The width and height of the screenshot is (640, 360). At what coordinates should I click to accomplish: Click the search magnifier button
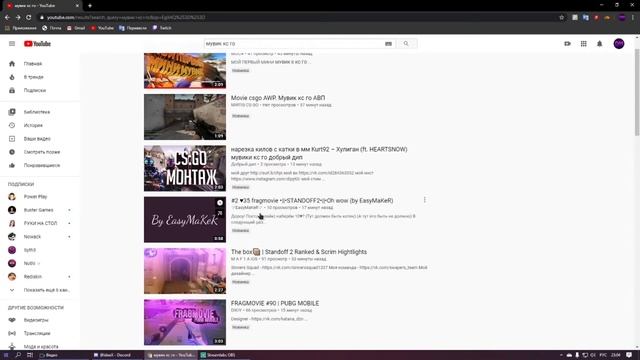coord(406,44)
